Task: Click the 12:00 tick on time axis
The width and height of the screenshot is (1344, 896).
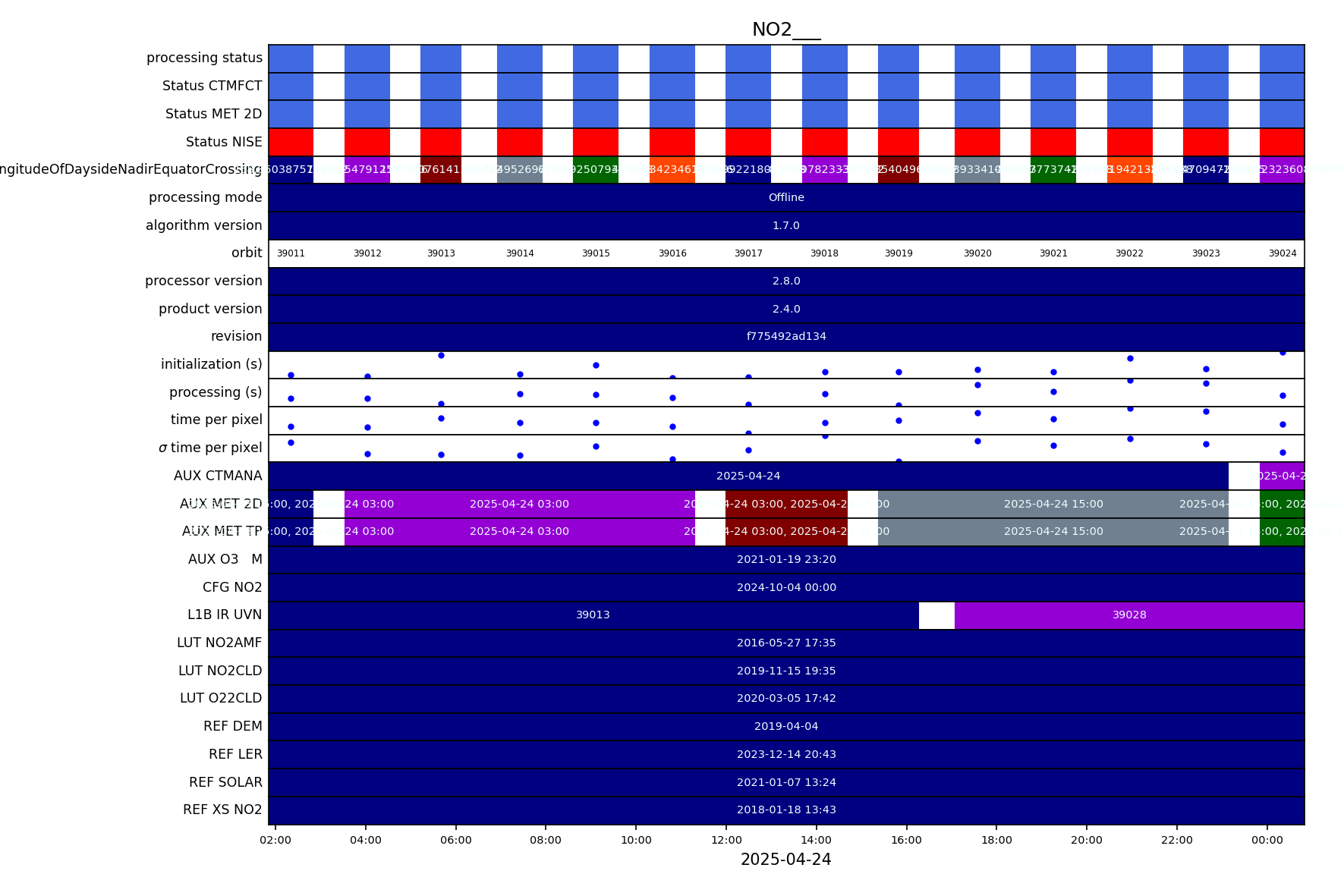Action: click(726, 840)
